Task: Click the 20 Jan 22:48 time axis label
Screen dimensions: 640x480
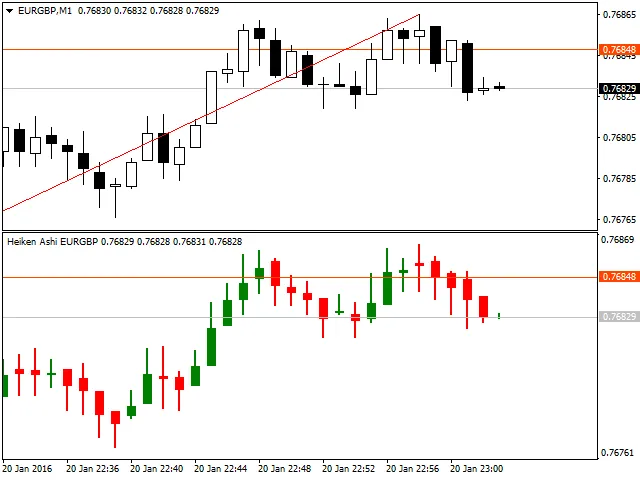Action: 285,469
